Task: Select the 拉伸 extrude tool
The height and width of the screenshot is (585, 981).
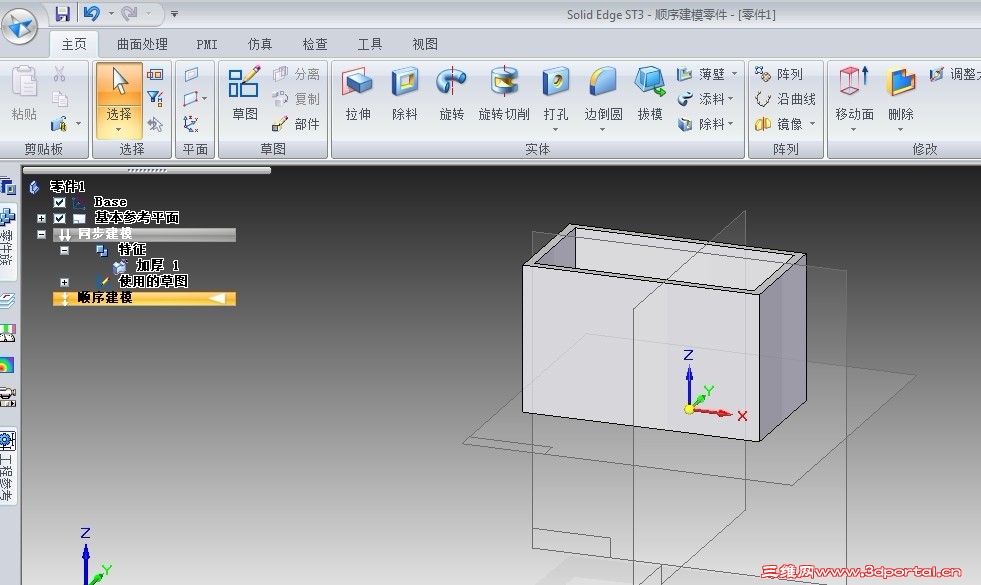Action: [358, 94]
